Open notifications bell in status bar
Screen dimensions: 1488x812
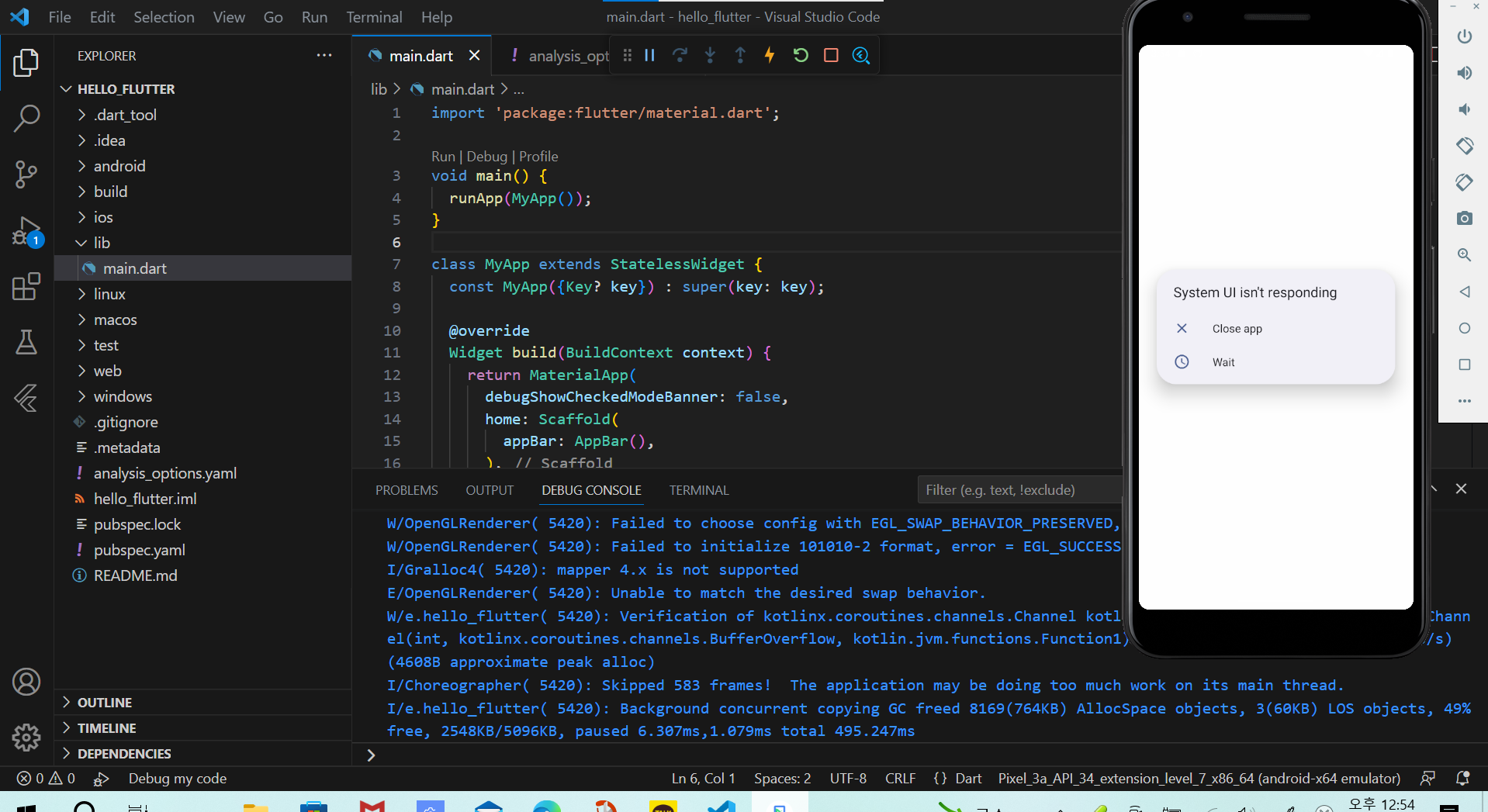click(1462, 779)
